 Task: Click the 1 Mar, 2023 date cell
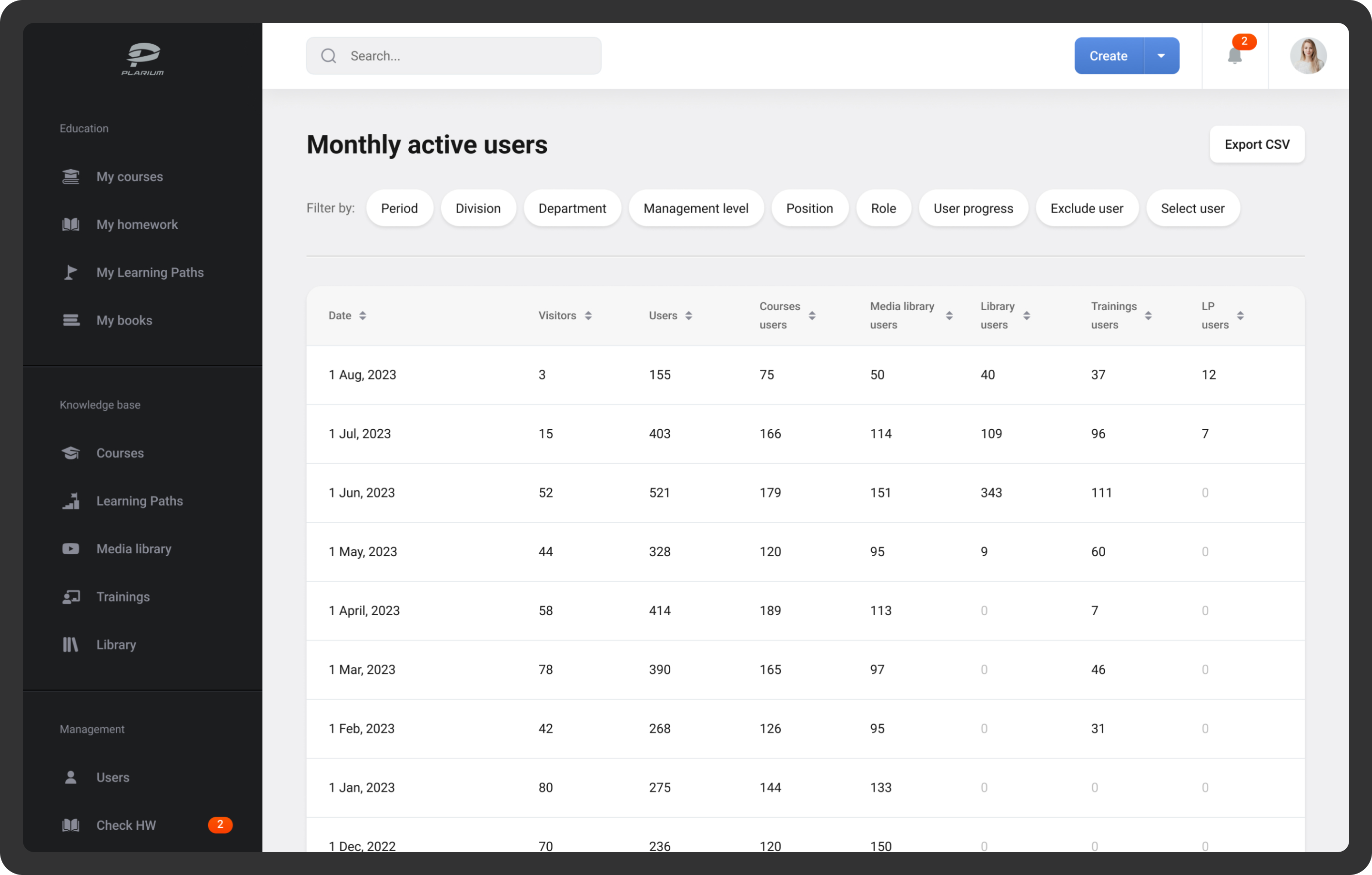pos(362,670)
